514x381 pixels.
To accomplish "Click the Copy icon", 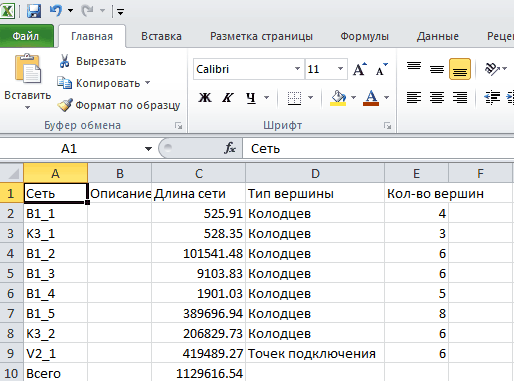I will coord(64,83).
